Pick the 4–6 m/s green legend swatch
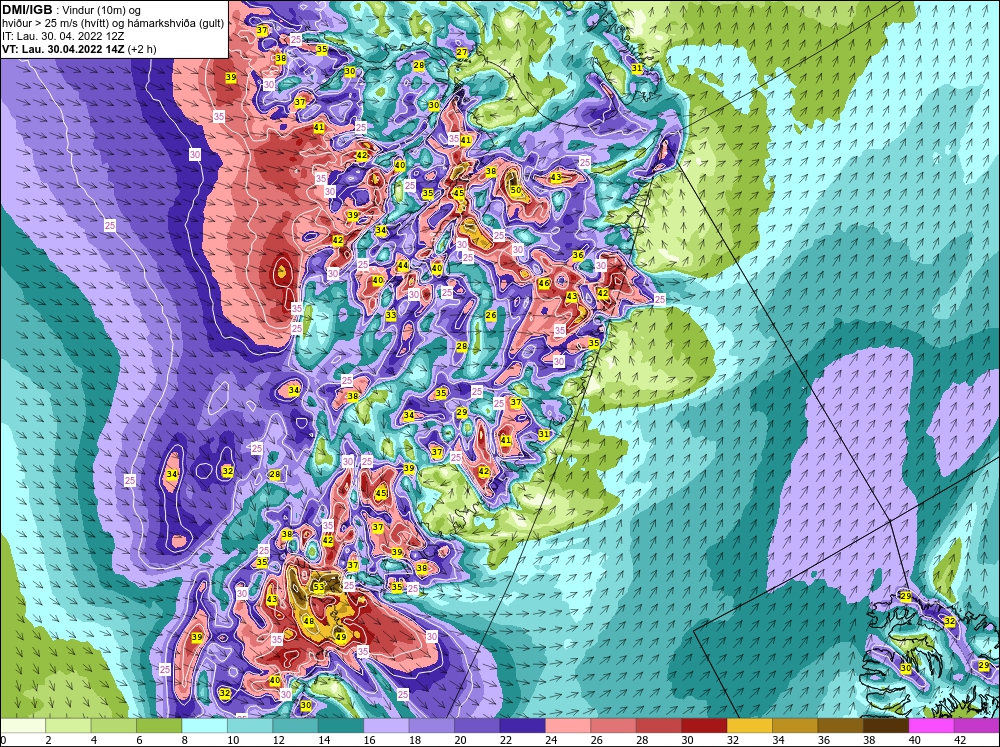The image size is (1000, 747). [114, 726]
